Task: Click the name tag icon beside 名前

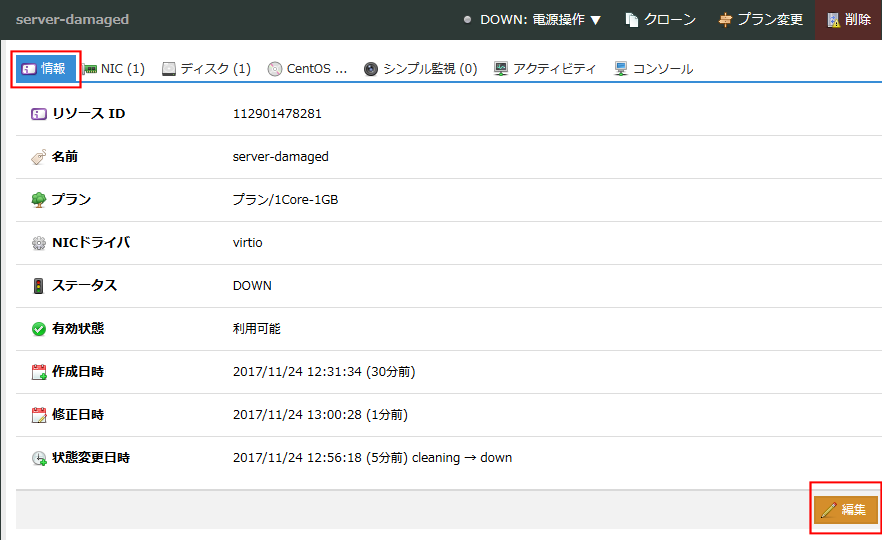Action: point(39,157)
